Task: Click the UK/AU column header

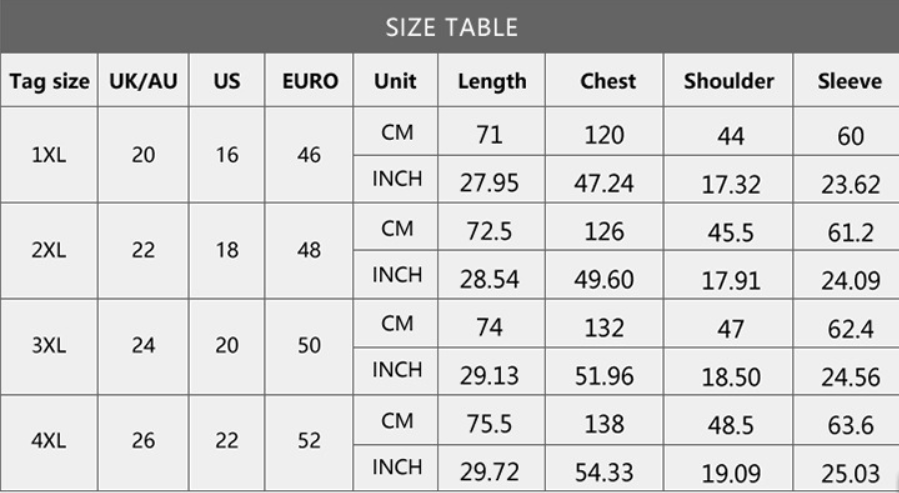Action: pyautogui.click(x=143, y=82)
